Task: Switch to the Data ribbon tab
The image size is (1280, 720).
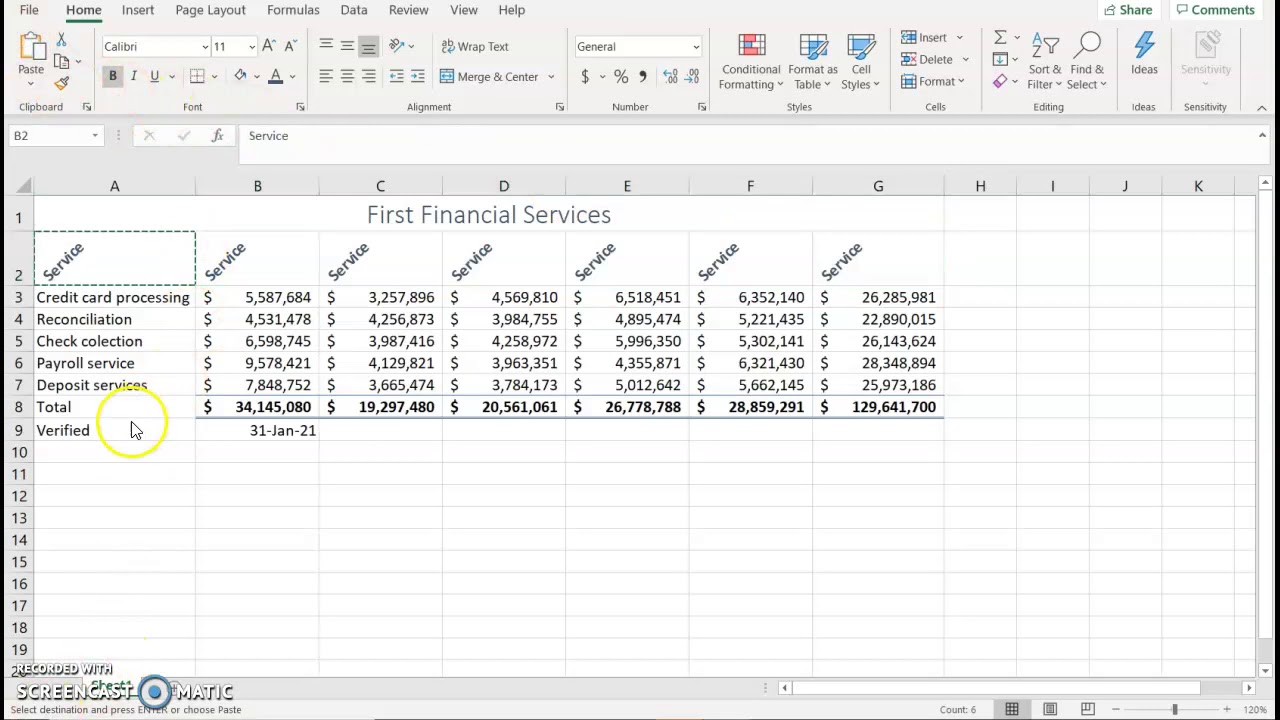Action: (x=354, y=10)
